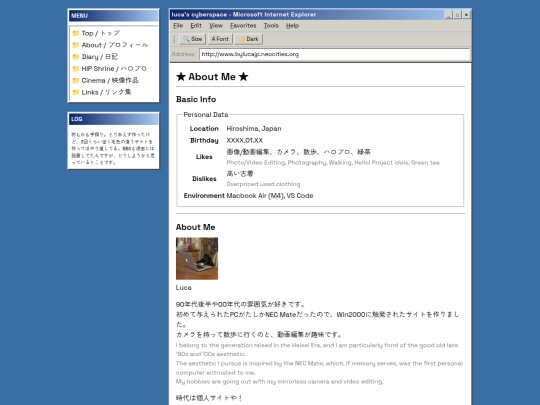Click the 'Likes' row label
The image size is (540, 405).
pos(204,157)
